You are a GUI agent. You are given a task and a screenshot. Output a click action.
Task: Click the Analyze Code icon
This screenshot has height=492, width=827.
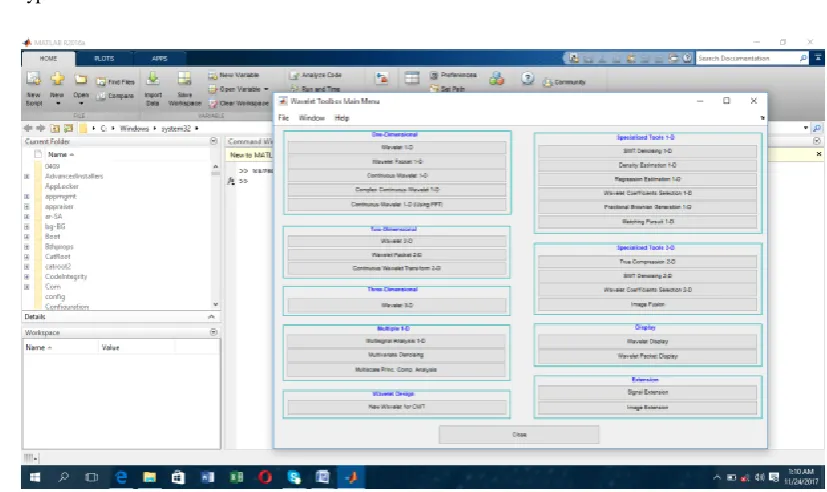(x=294, y=75)
